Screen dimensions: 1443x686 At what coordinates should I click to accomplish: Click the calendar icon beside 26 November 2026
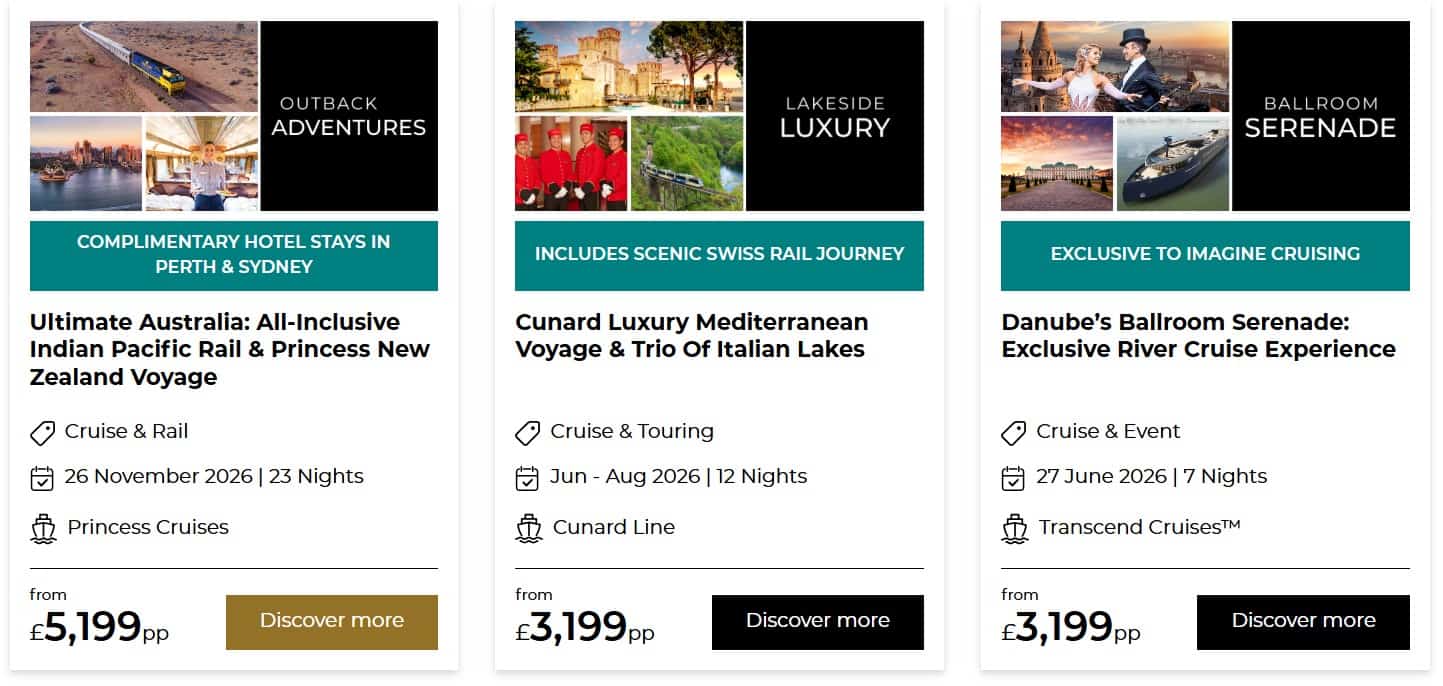pos(42,478)
